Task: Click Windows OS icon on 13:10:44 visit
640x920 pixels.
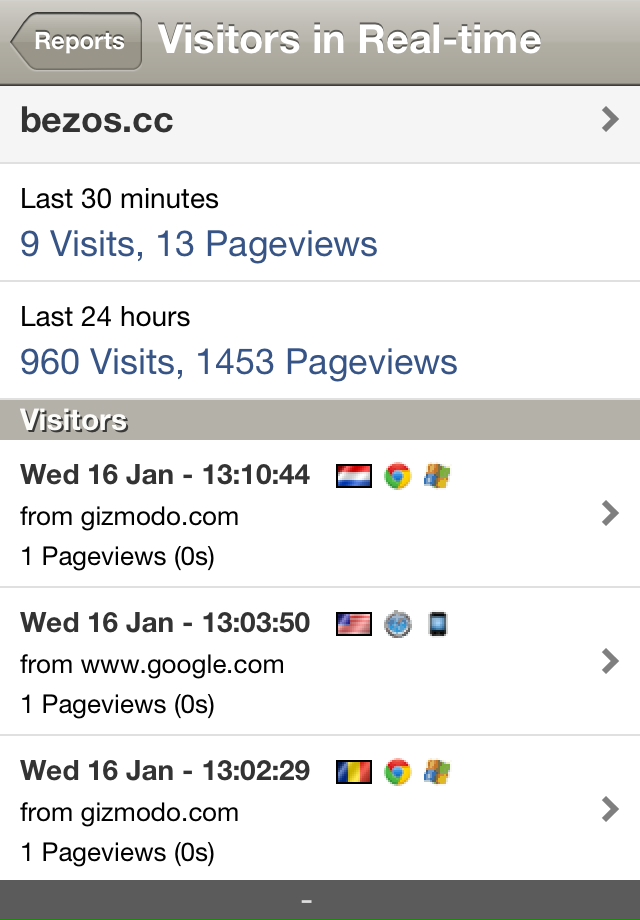Action: 437,476
